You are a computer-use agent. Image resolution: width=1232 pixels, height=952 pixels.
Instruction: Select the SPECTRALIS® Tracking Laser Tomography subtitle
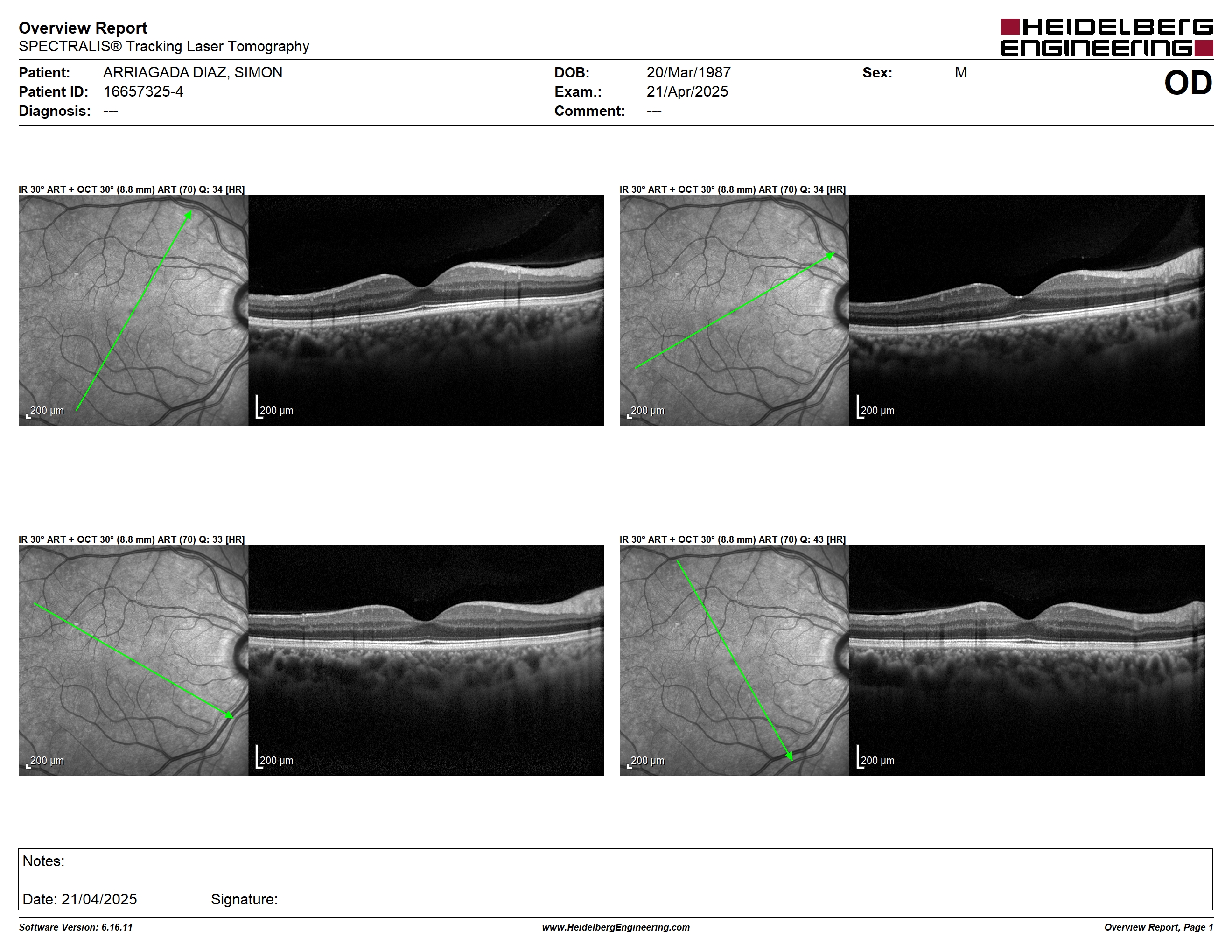coord(164,46)
